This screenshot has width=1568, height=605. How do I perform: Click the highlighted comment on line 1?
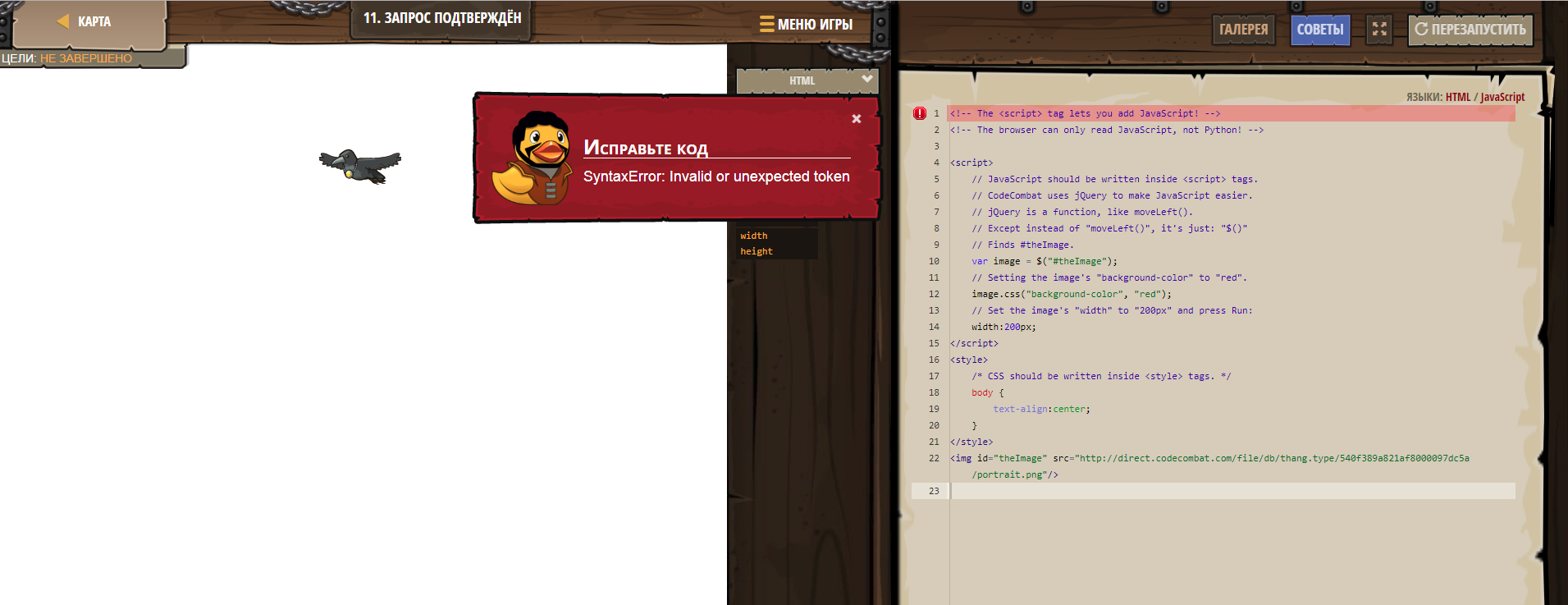pyautogui.click(x=1086, y=113)
